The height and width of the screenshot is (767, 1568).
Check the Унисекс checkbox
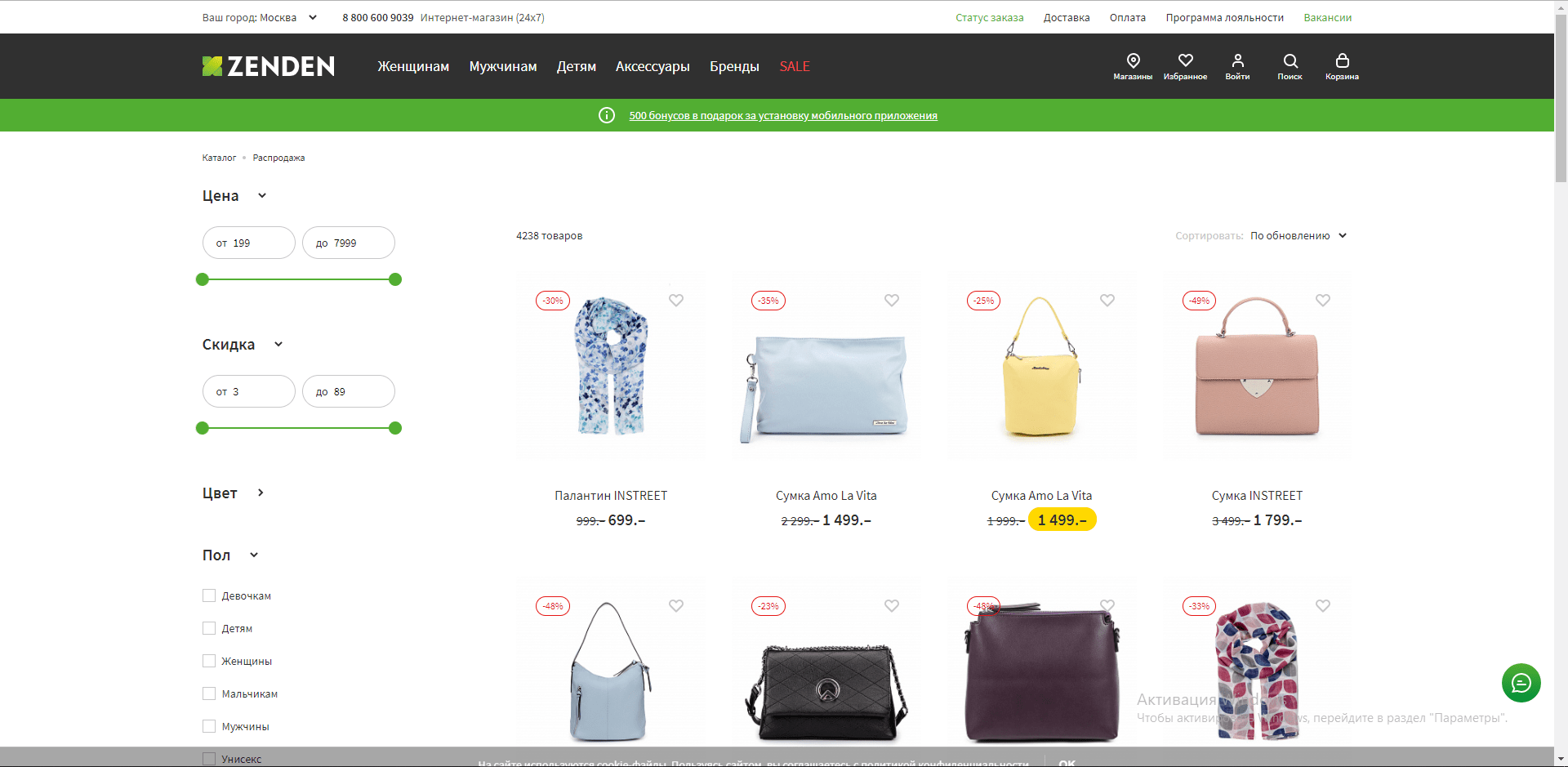pos(209,759)
